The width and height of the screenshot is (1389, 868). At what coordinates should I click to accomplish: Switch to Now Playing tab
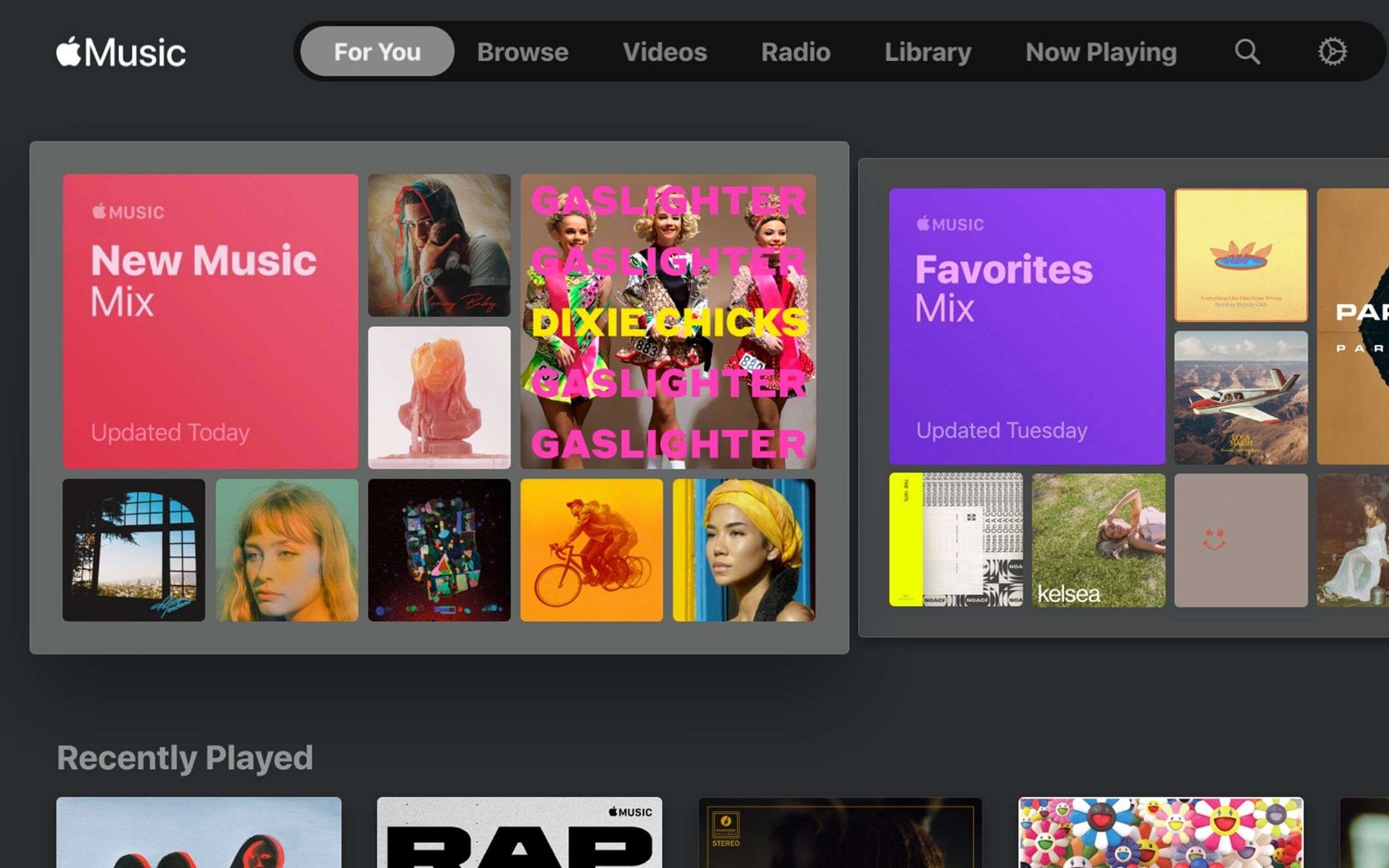click(1101, 52)
